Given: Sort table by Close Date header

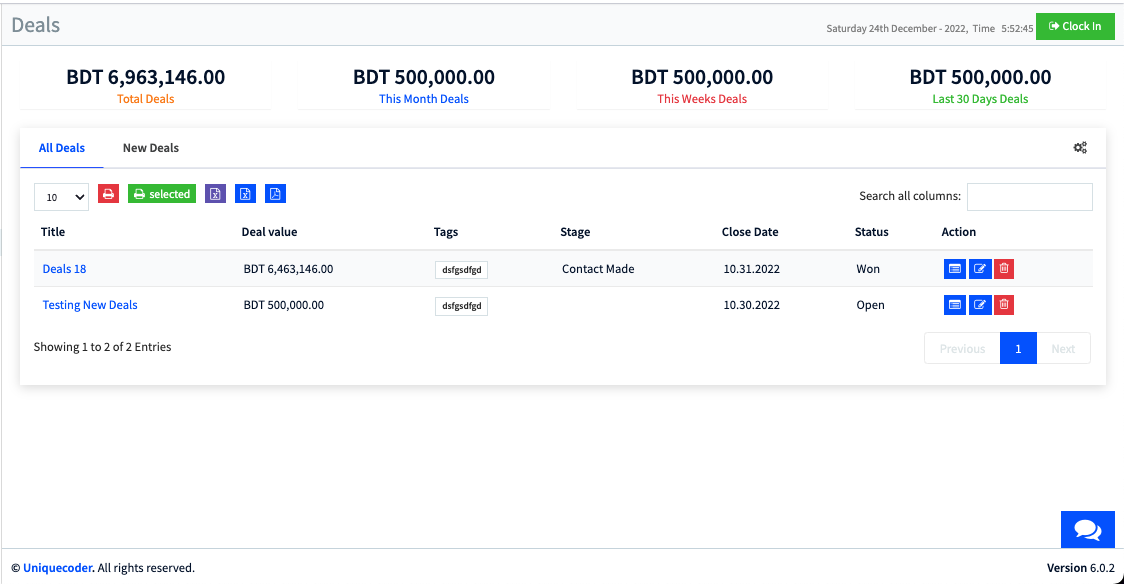Looking at the screenshot, I should 750,232.
